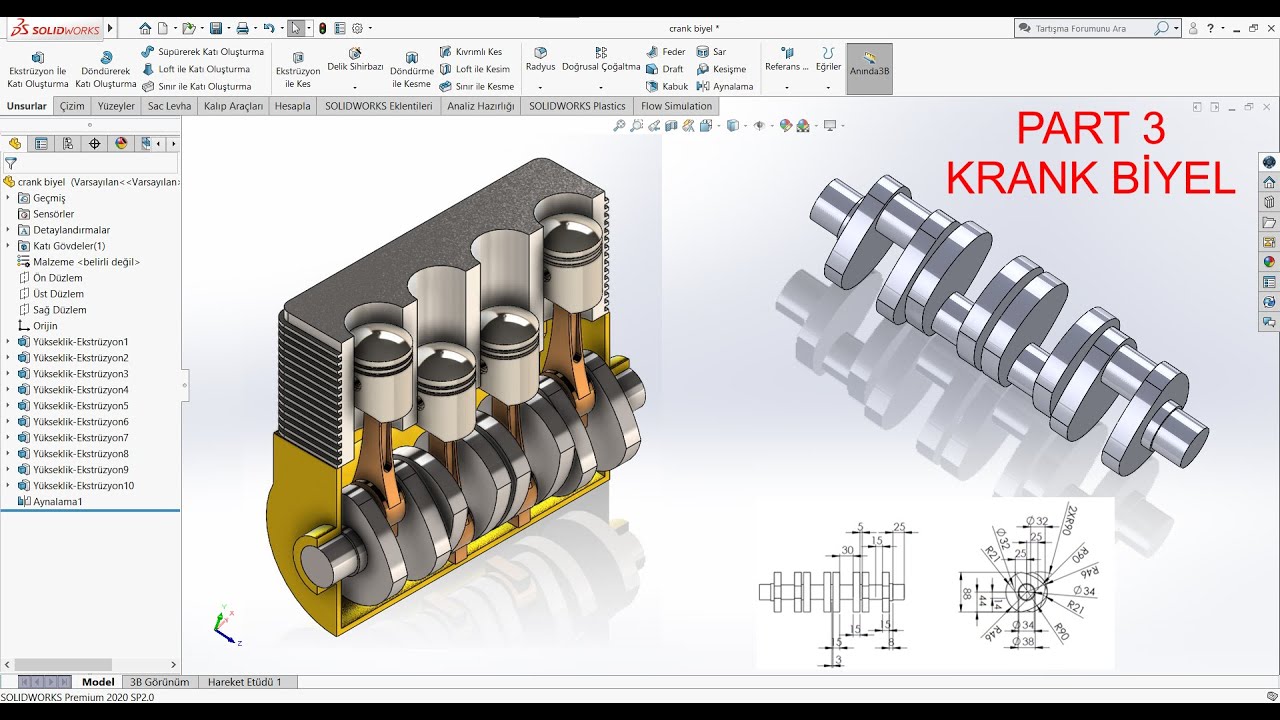The image size is (1280, 720).
Task: Click Zoom to Fit magnifier icon
Action: (x=619, y=126)
